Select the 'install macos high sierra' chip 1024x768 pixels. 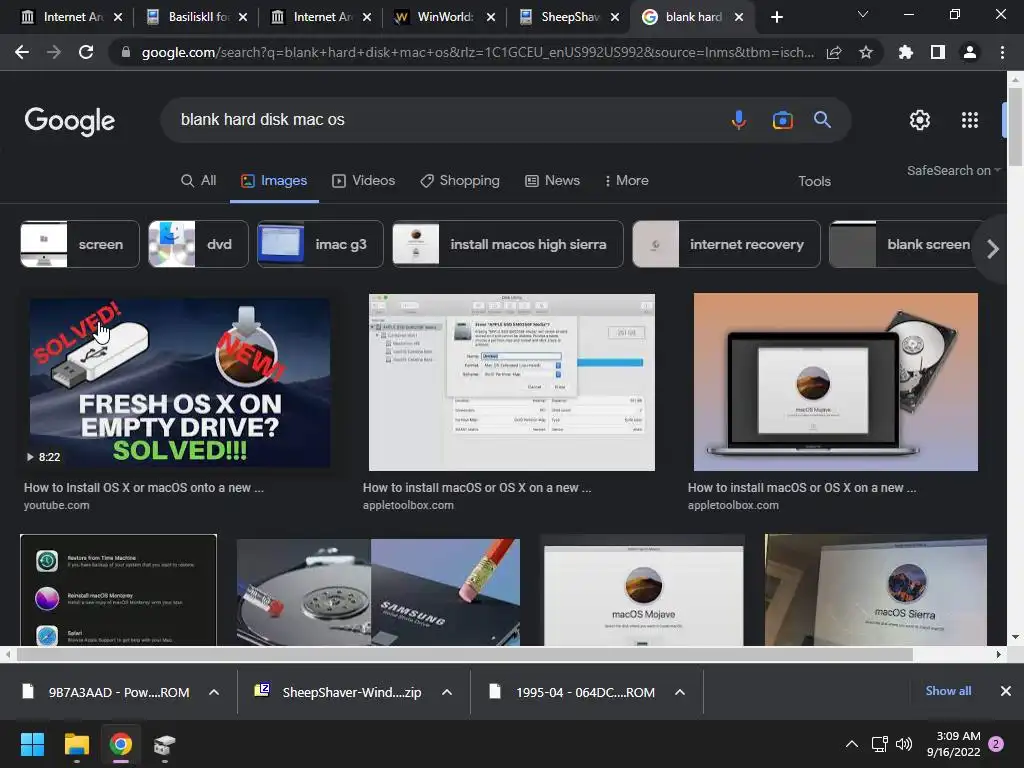(507, 244)
